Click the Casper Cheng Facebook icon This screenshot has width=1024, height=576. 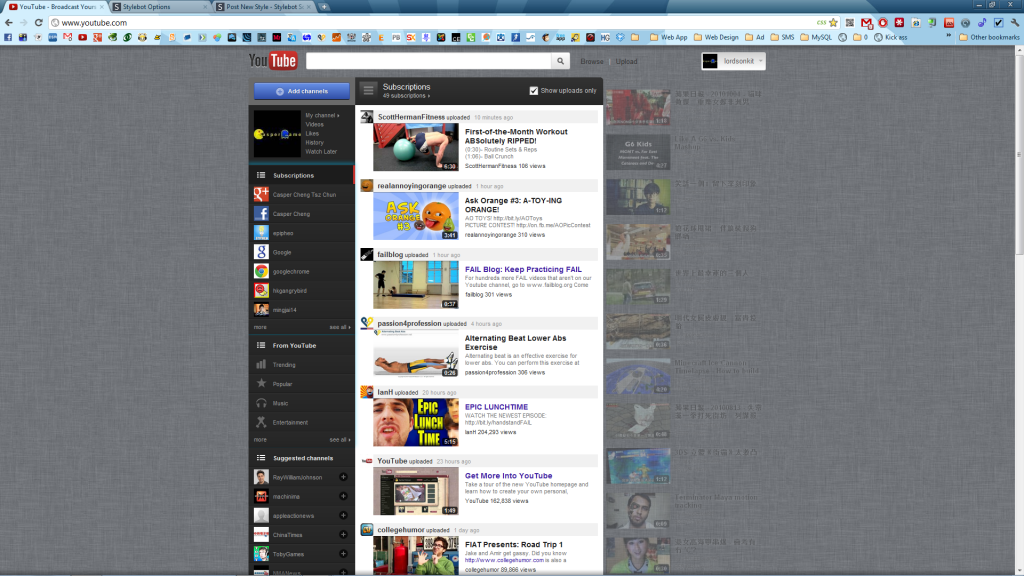point(261,214)
